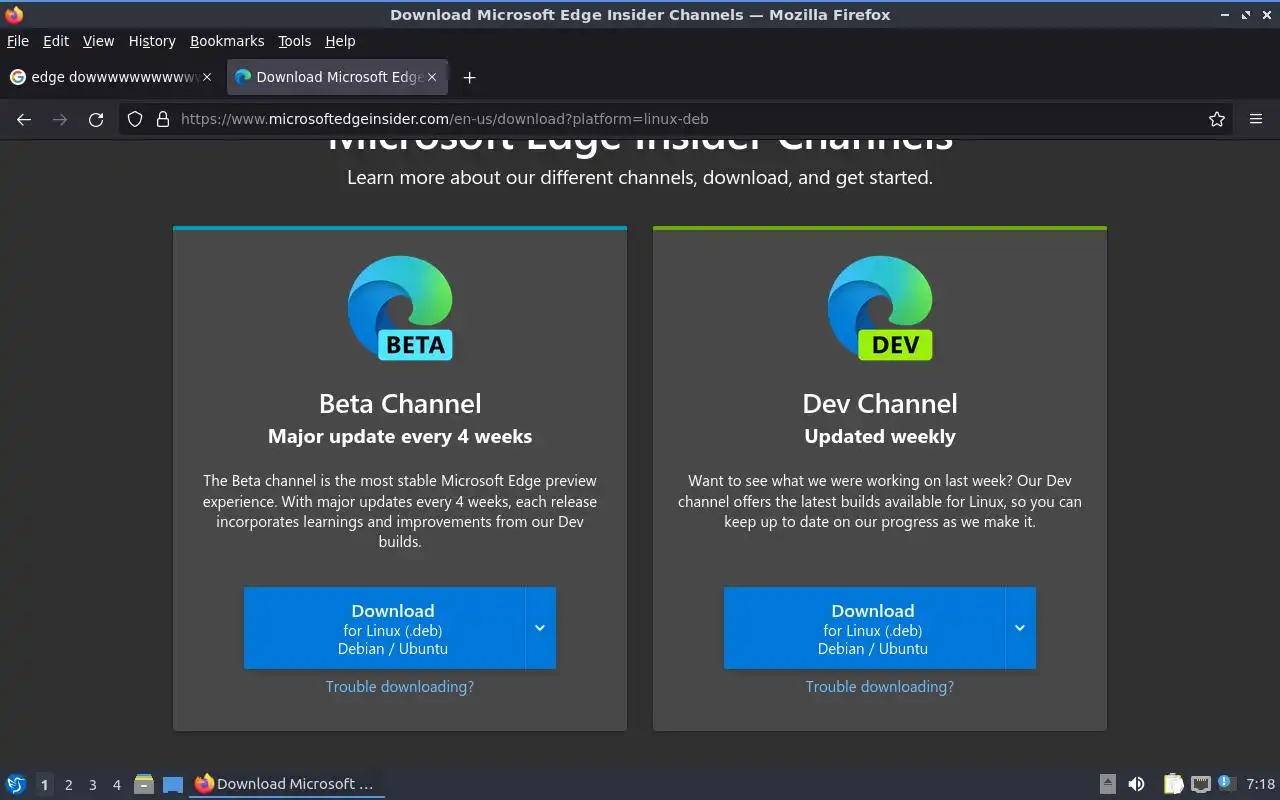Open Beta channel 'Trouble downloading?' link
1280x800 pixels.
point(400,687)
